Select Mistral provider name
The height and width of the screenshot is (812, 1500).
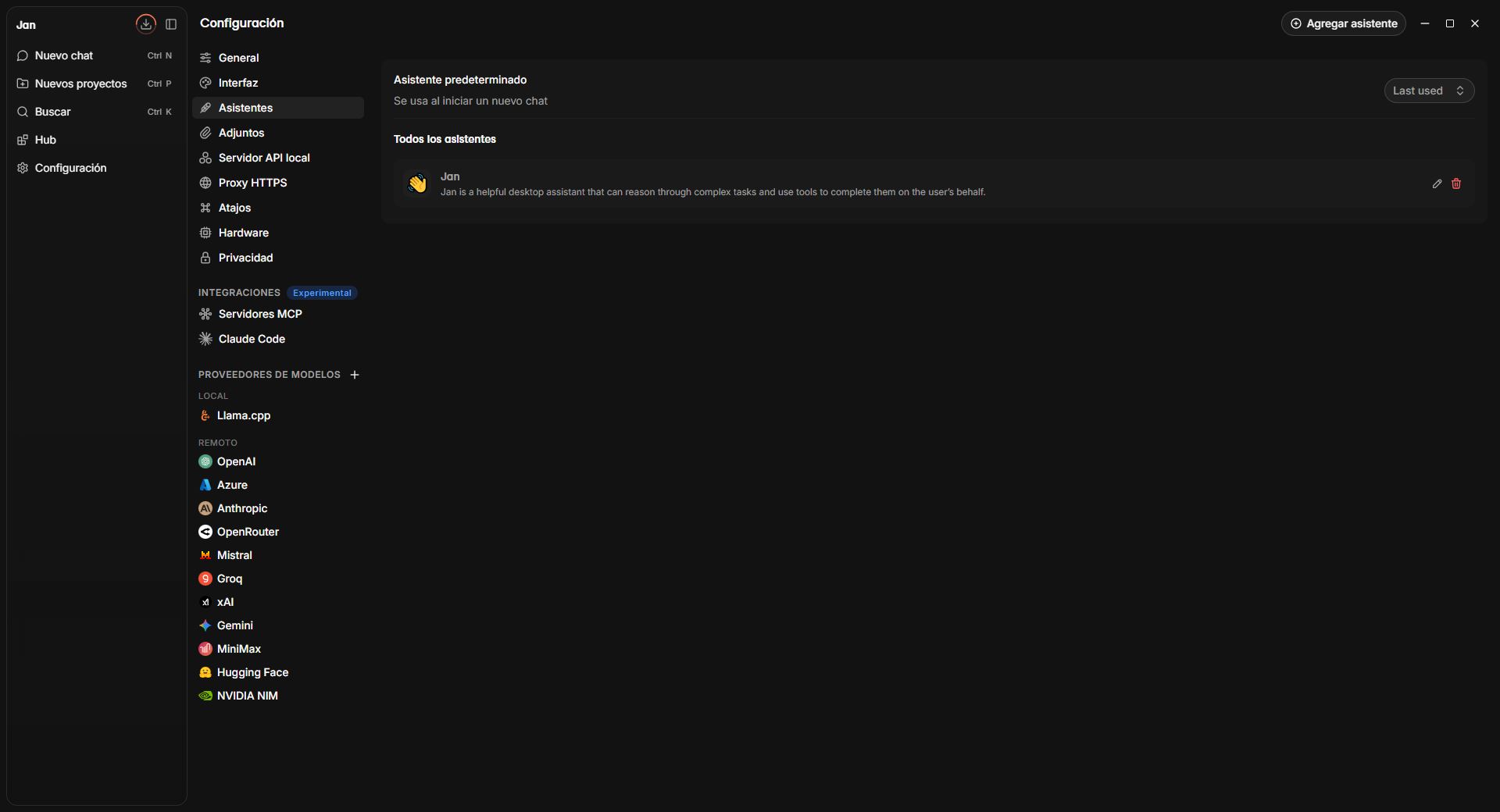(234, 555)
